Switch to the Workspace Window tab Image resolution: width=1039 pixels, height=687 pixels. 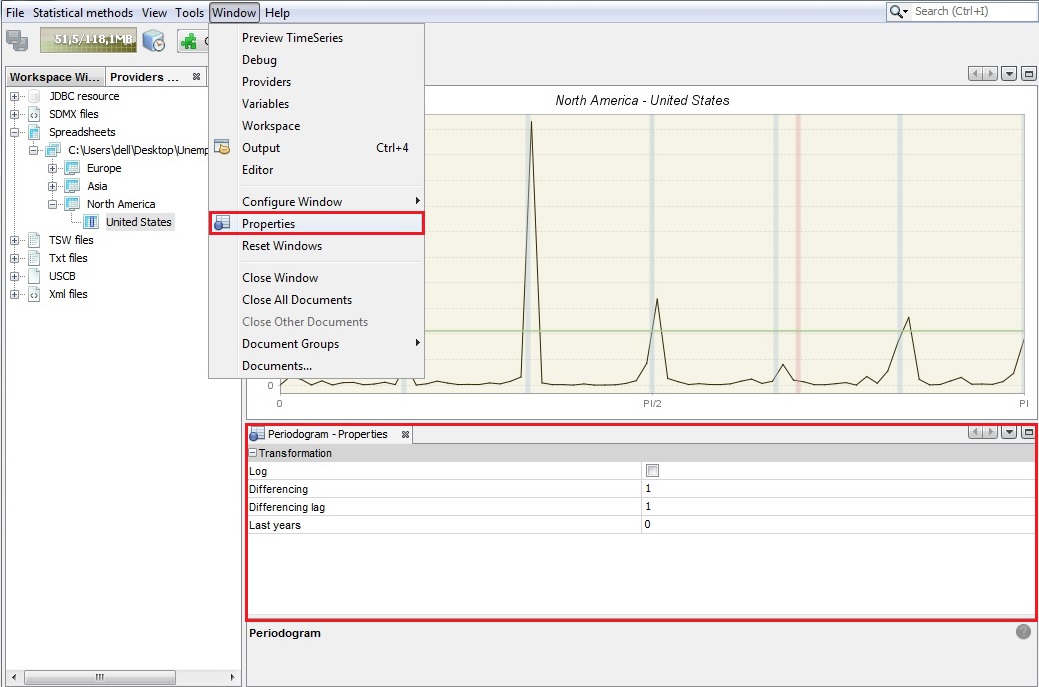pyautogui.click(x=54, y=77)
